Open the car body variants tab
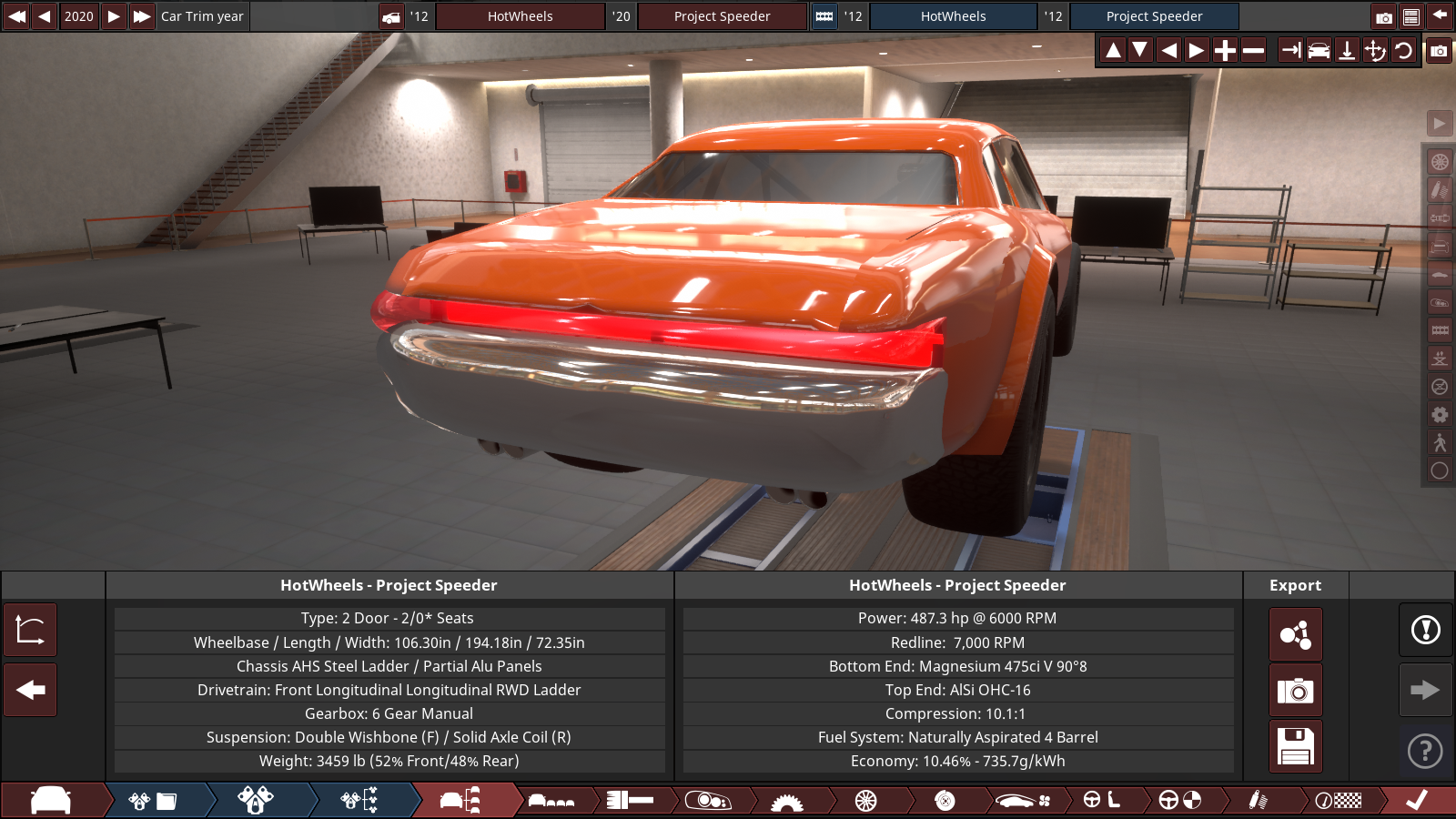 point(551,800)
